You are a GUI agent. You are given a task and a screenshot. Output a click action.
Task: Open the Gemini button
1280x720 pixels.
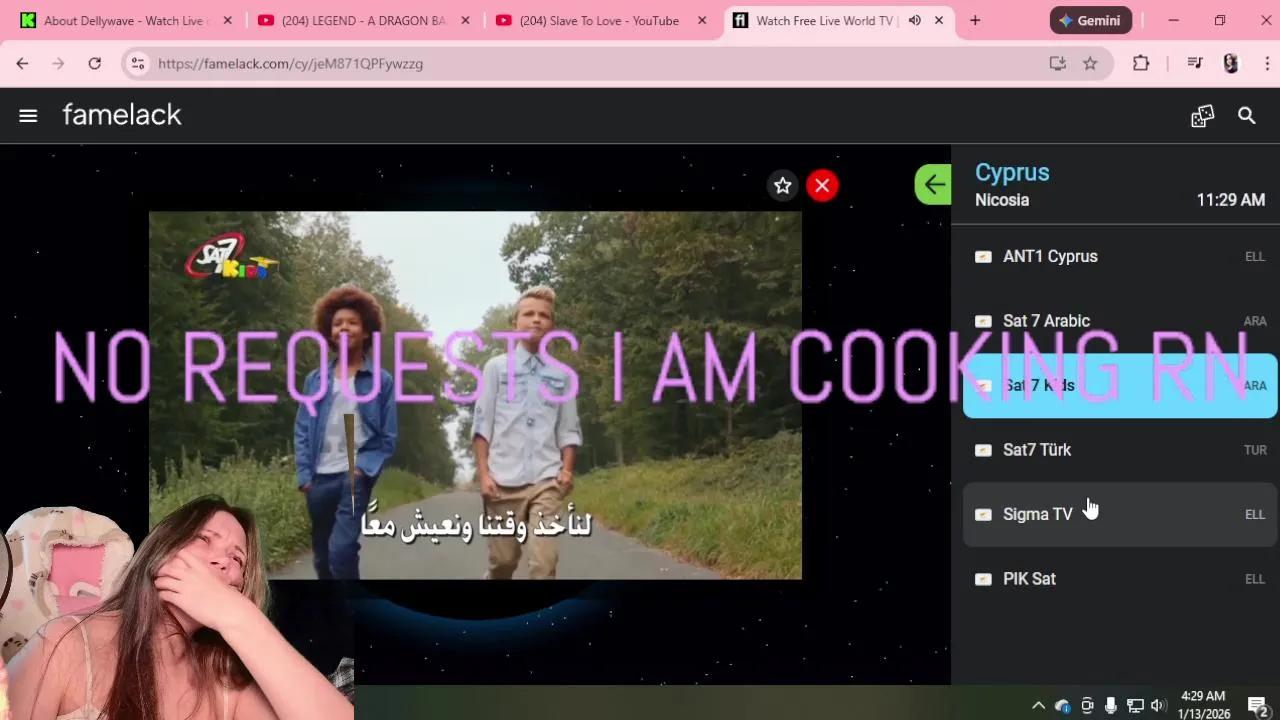(x=1091, y=20)
